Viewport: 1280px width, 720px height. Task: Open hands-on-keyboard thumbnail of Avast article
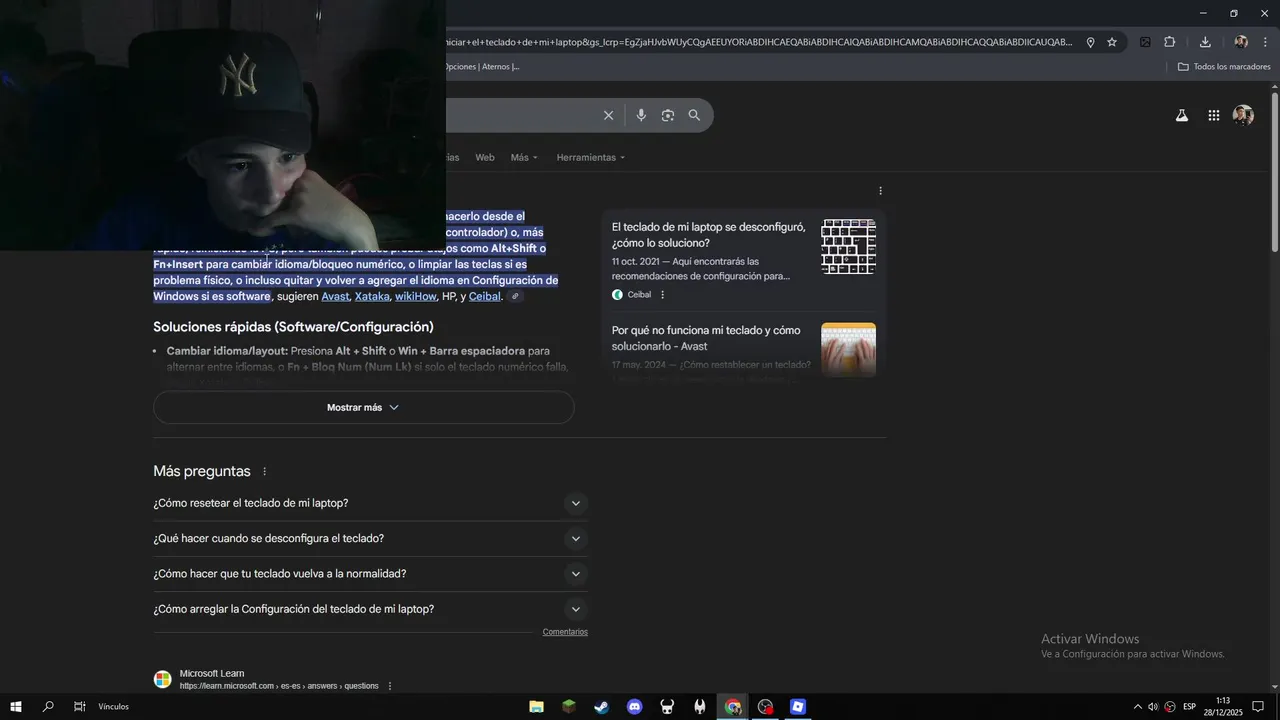848,349
